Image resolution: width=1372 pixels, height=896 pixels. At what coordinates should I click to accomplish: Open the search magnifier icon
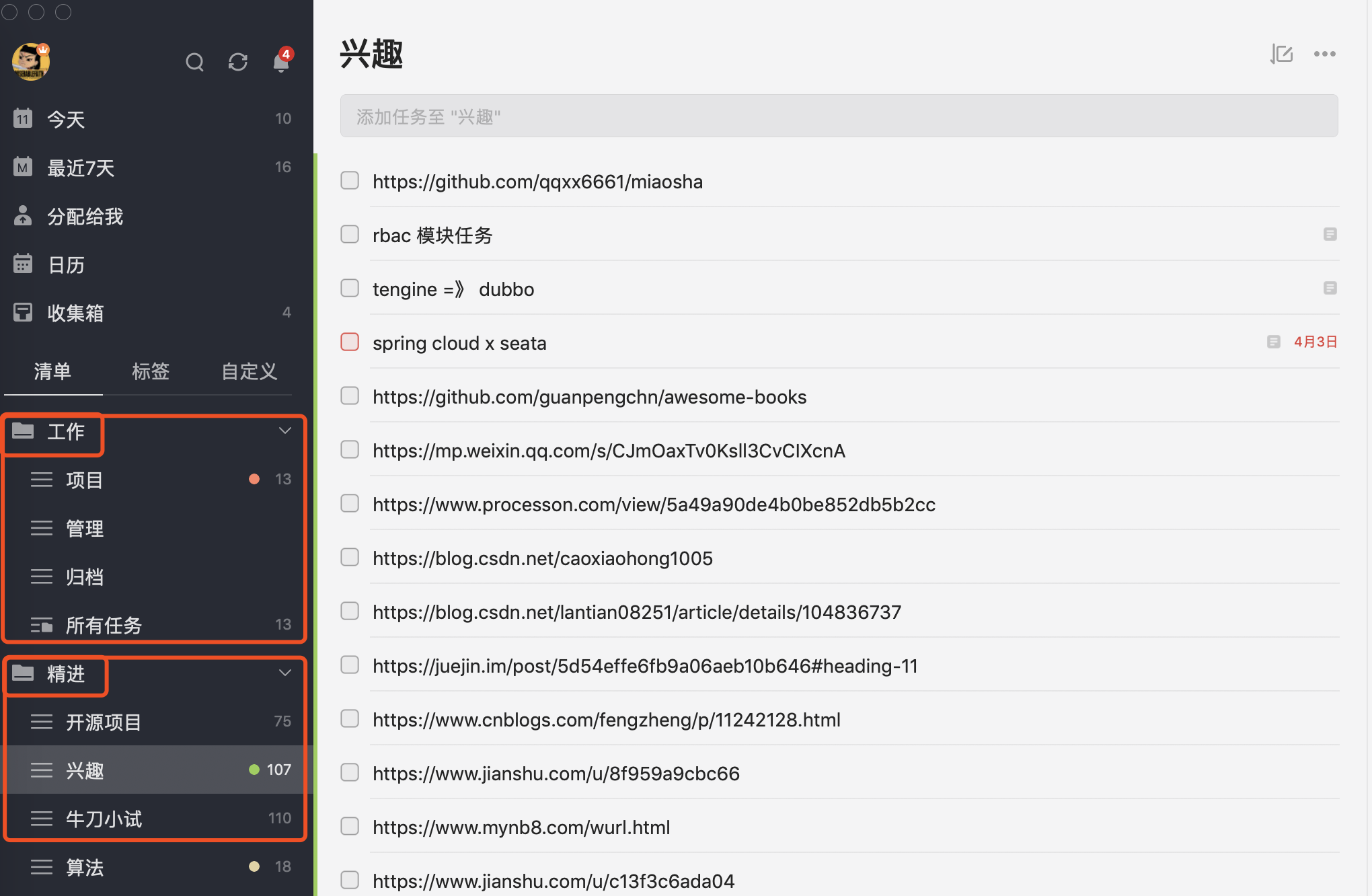coord(194,63)
